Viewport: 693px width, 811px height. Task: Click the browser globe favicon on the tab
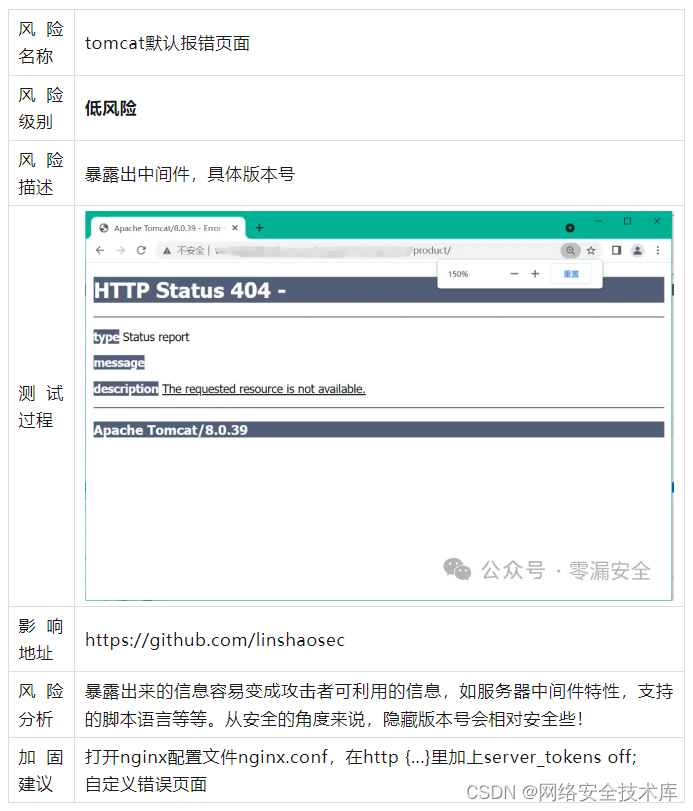pos(103,228)
